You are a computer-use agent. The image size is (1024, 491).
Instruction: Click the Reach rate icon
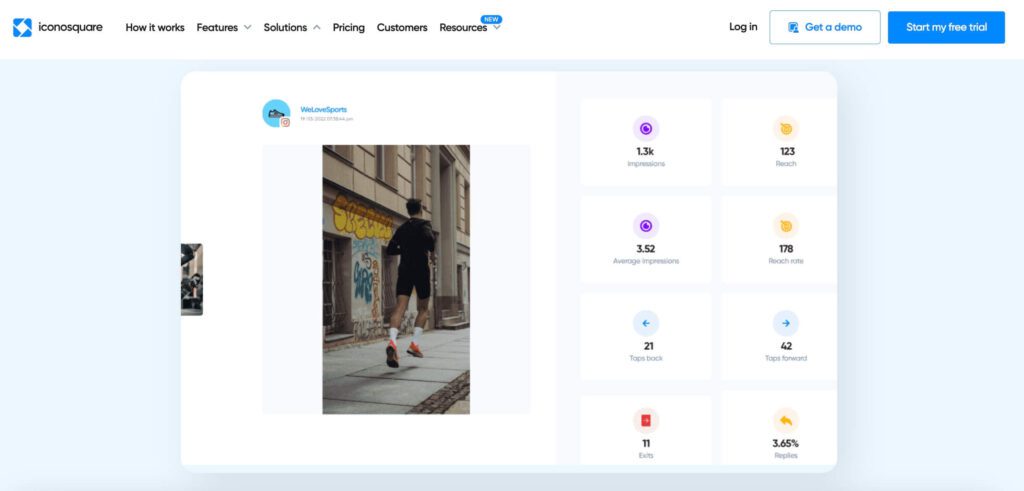click(786, 225)
